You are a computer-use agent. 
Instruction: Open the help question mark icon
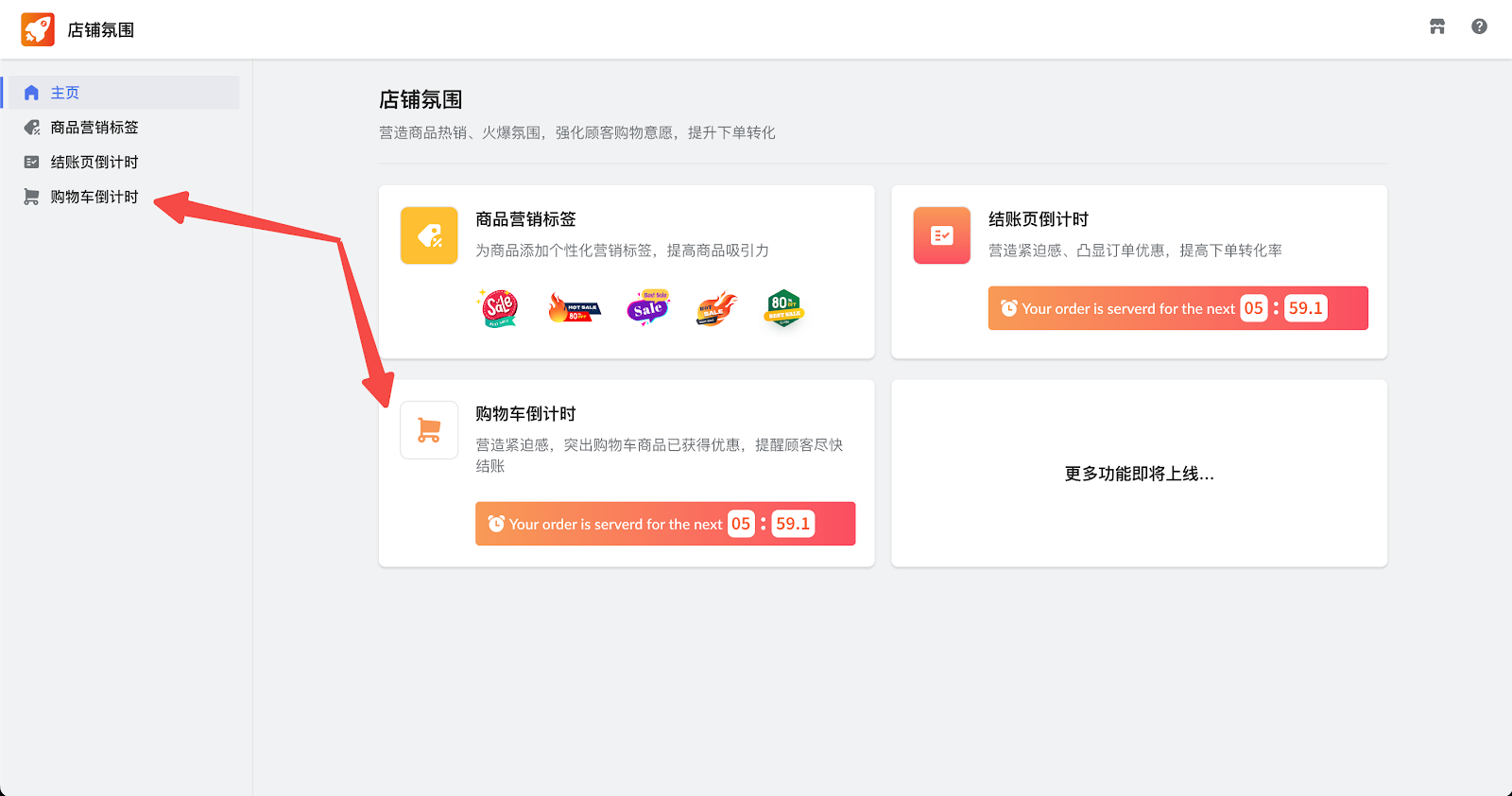1479,26
